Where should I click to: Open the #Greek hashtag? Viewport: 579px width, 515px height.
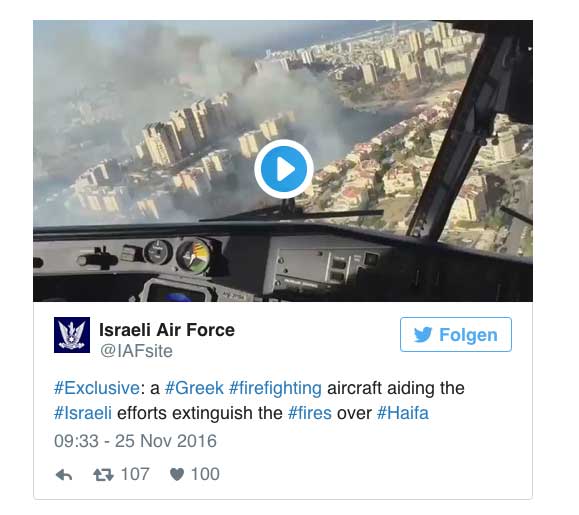tap(194, 388)
